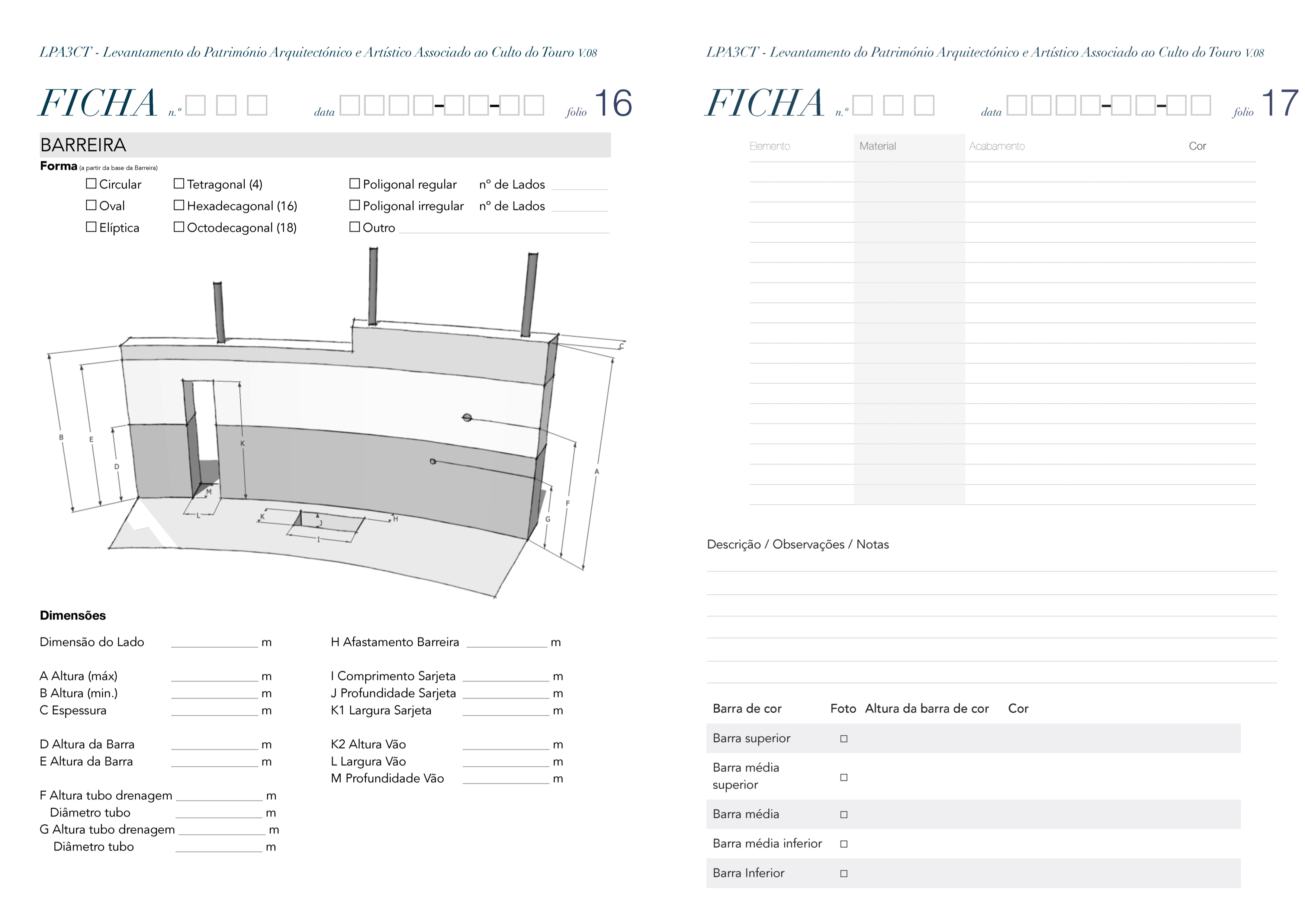Check the Elíptica shape checkbox
The width and height of the screenshot is (1305, 924).
(x=91, y=227)
